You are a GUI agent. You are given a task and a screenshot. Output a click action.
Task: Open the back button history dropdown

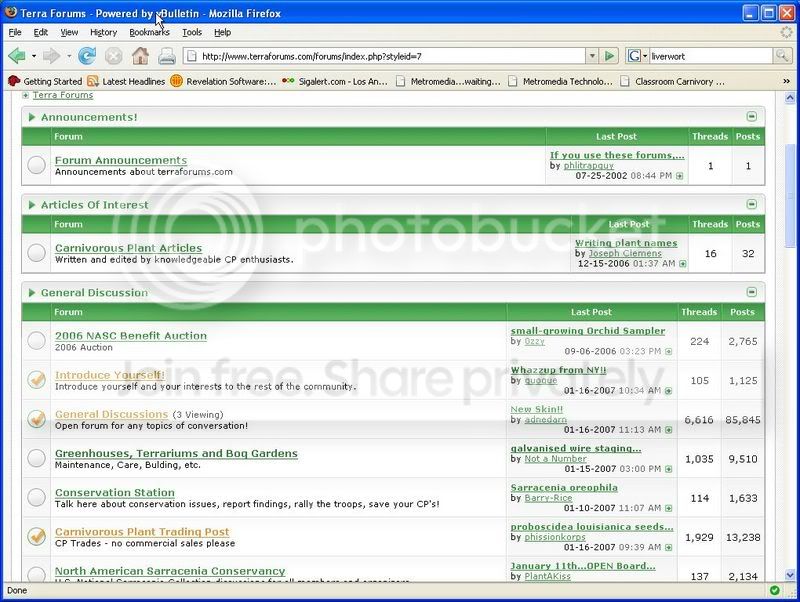34,56
